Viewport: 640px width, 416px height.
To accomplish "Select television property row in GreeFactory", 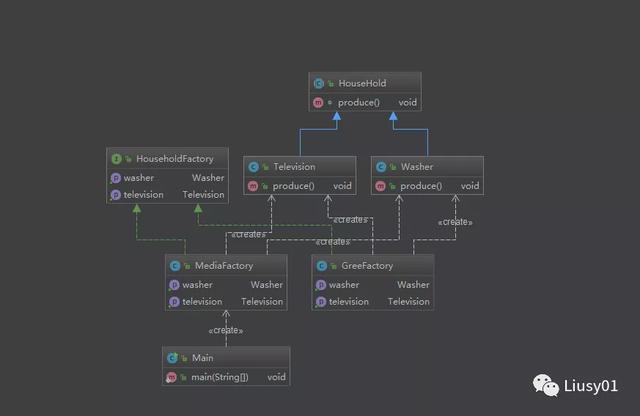I will click(x=373, y=301).
